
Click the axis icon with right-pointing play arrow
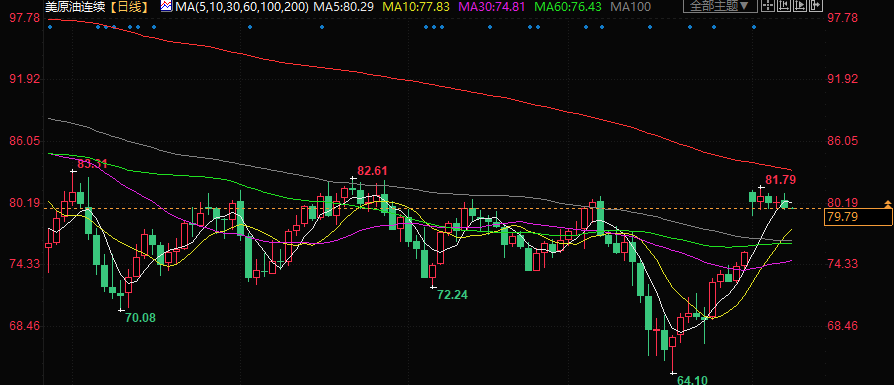click(x=800, y=6)
